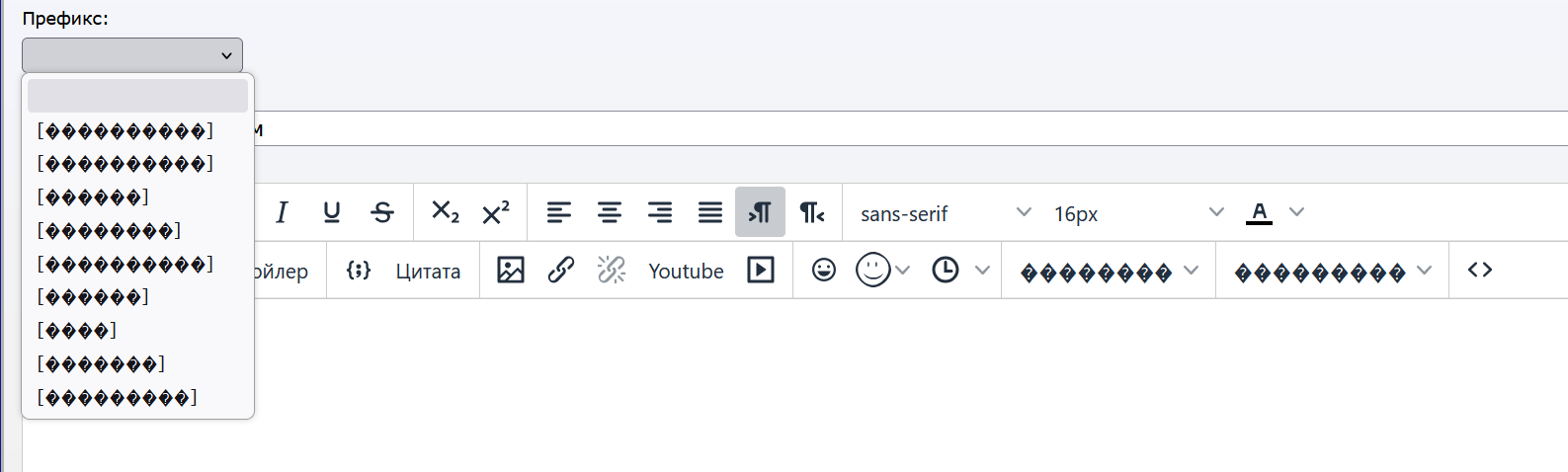Apply strikethrough formatting
The image size is (1568, 472).
[x=382, y=212]
